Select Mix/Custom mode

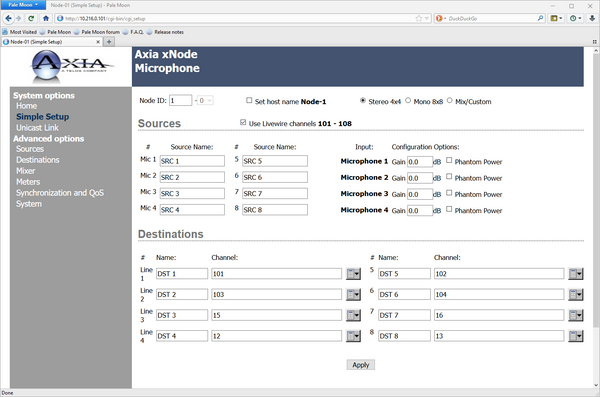(x=450, y=100)
